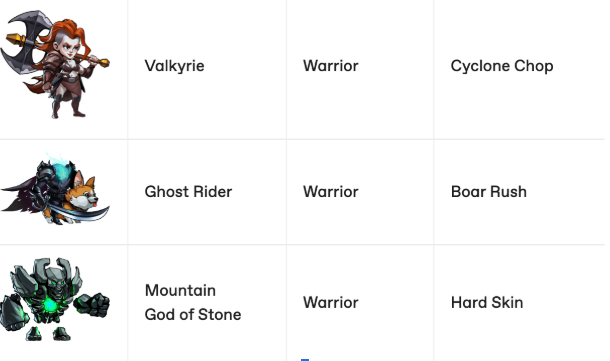This screenshot has height=361, width=610.
Task: Click Warrior class in the Mountain row
Action: click(331, 303)
